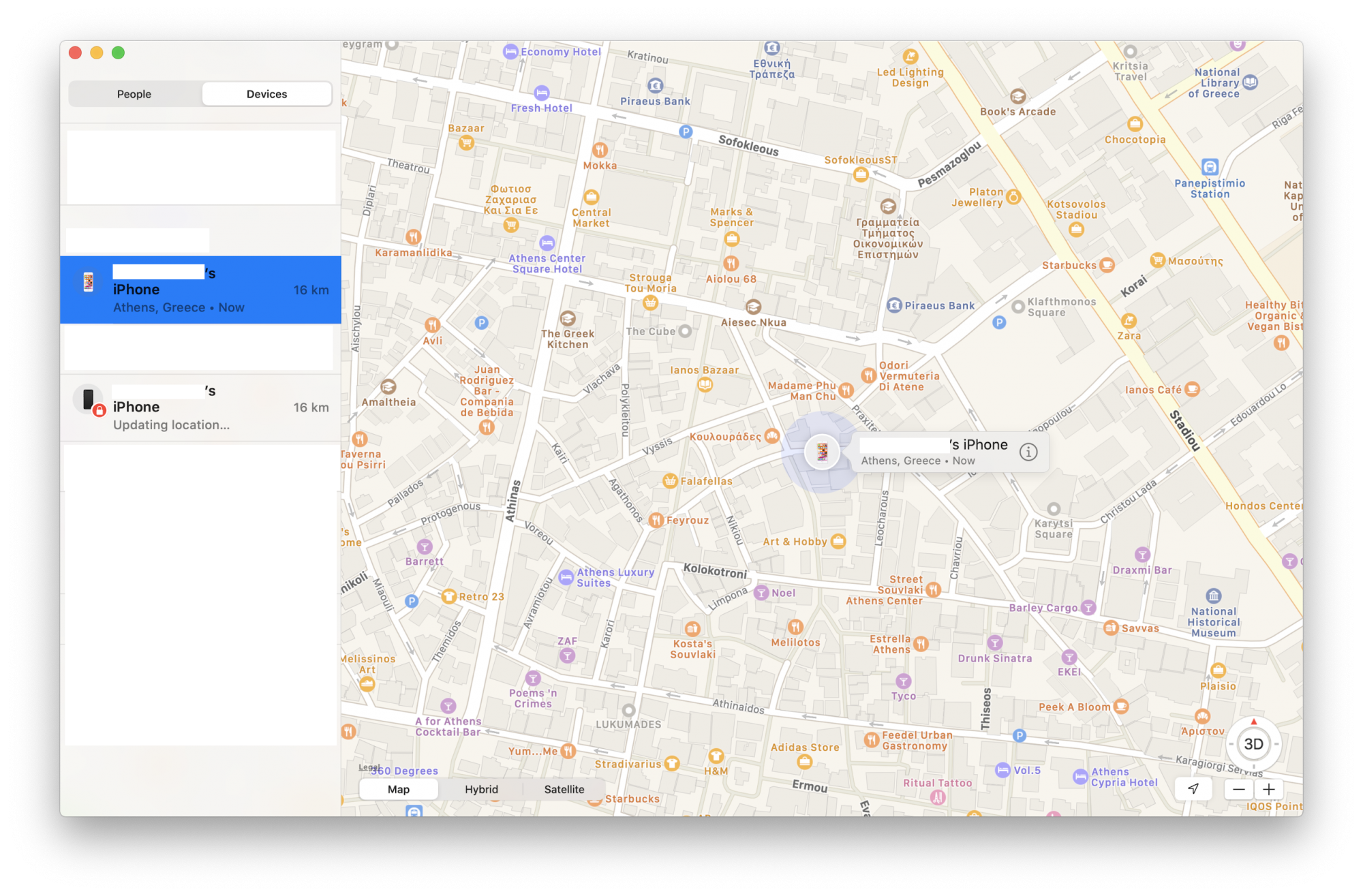Open device info from the callout icon

click(1028, 452)
